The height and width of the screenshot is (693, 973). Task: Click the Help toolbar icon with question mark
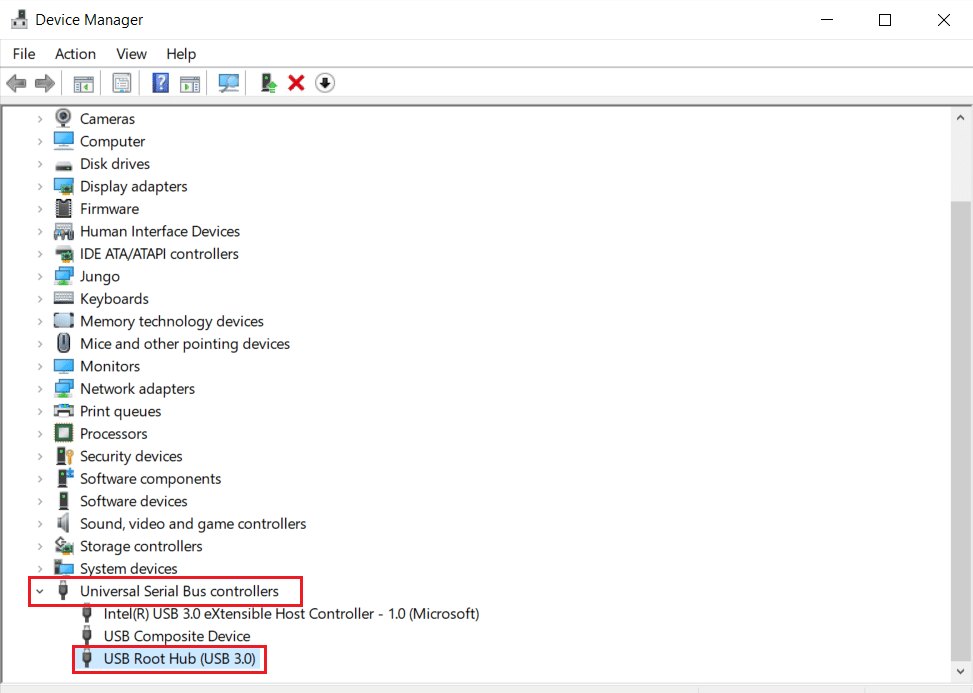[x=160, y=83]
